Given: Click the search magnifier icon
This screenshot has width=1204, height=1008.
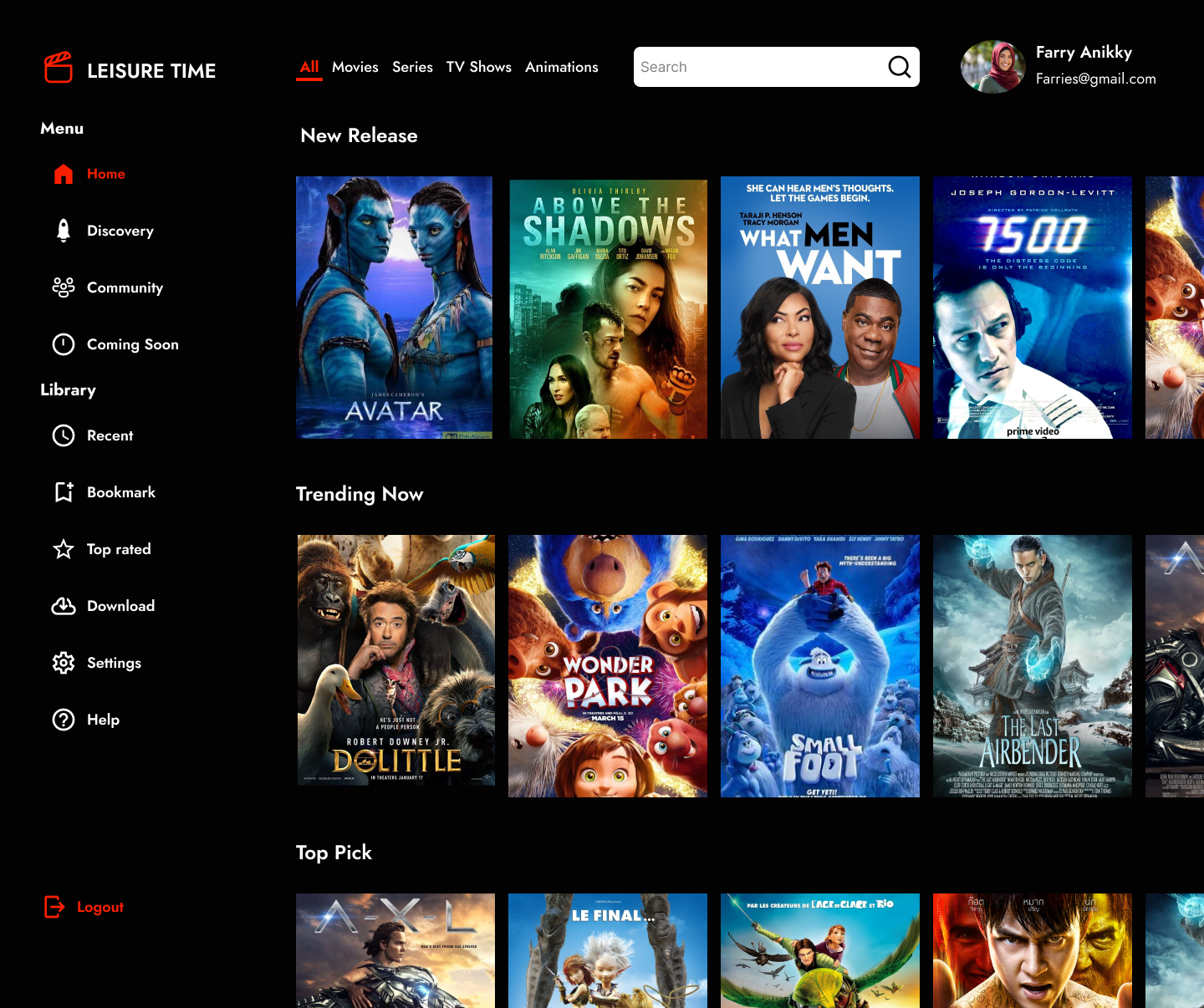Looking at the screenshot, I should pyautogui.click(x=900, y=67).
